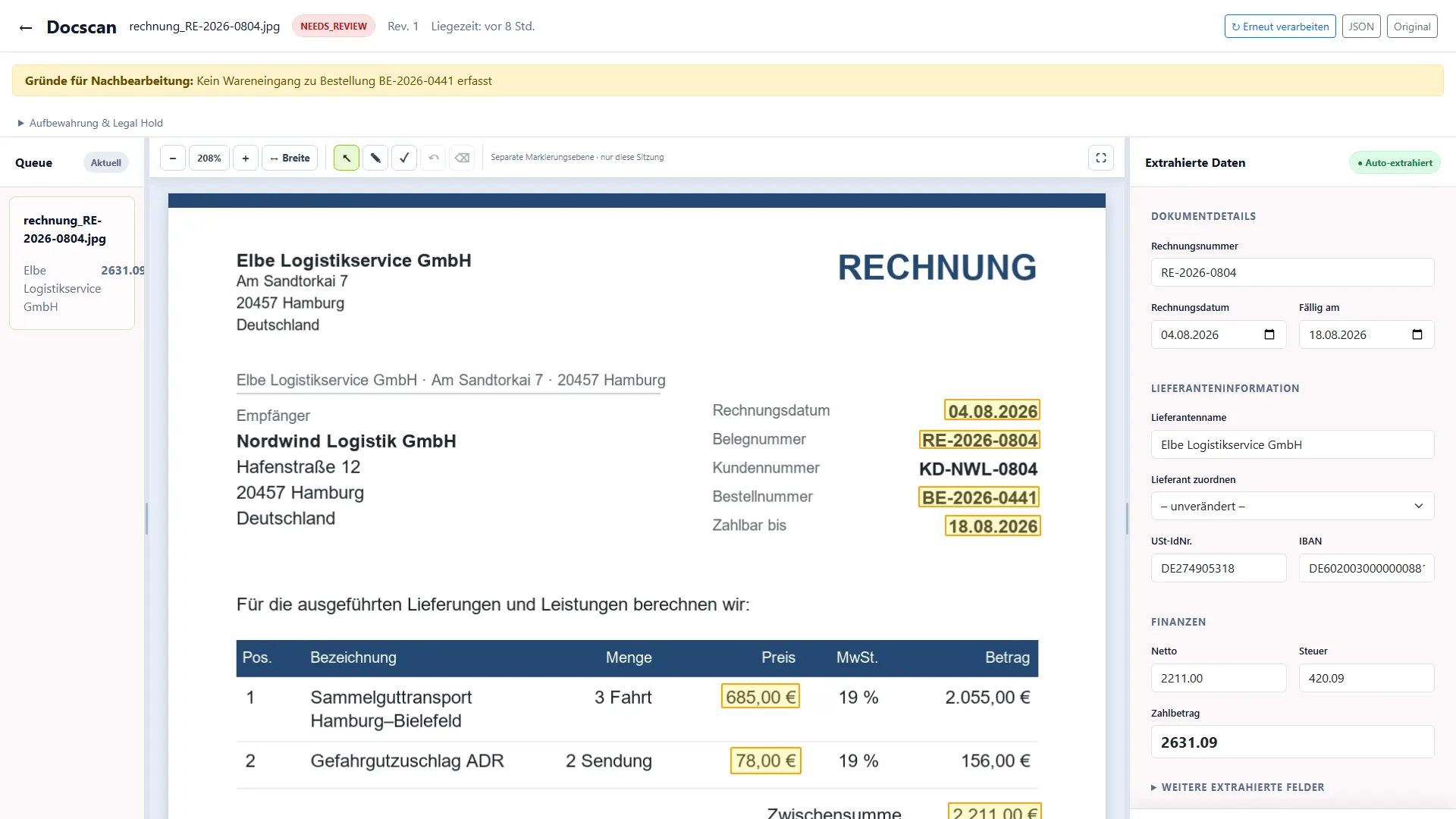Click Erneut verarbeiten to reprocess

coord(1280,27)
